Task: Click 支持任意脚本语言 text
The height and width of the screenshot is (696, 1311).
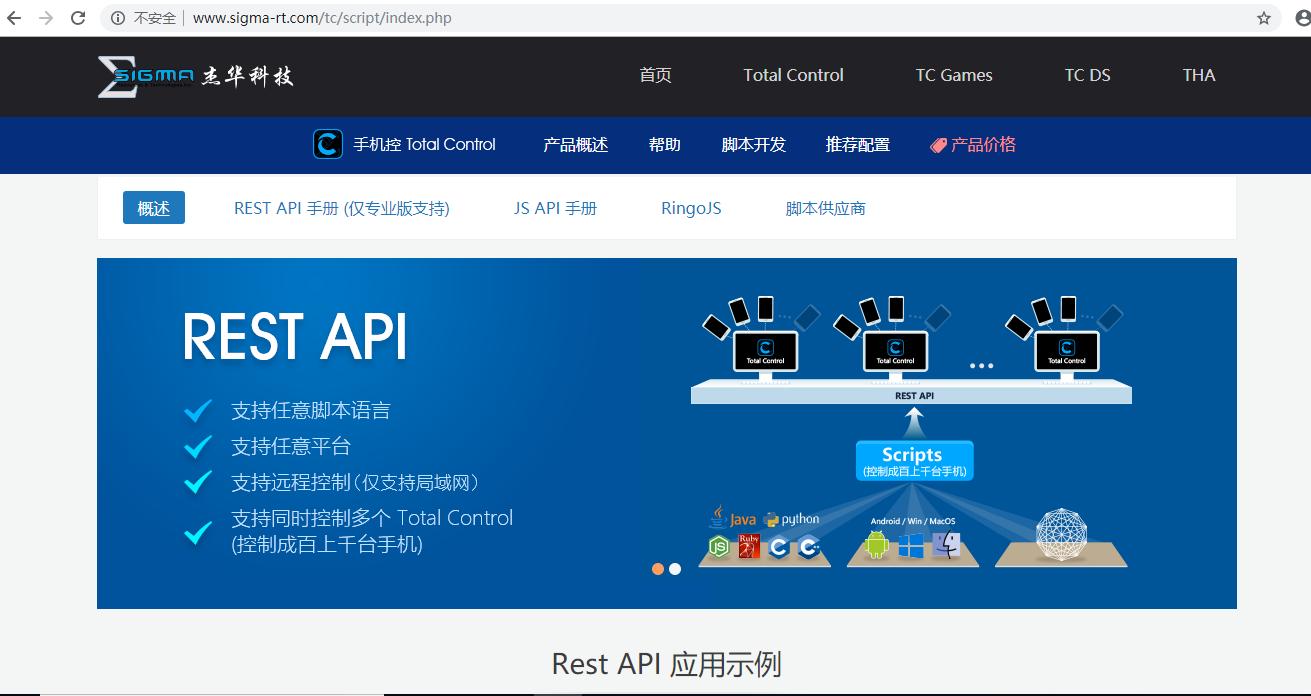Action: pos(311,410)
